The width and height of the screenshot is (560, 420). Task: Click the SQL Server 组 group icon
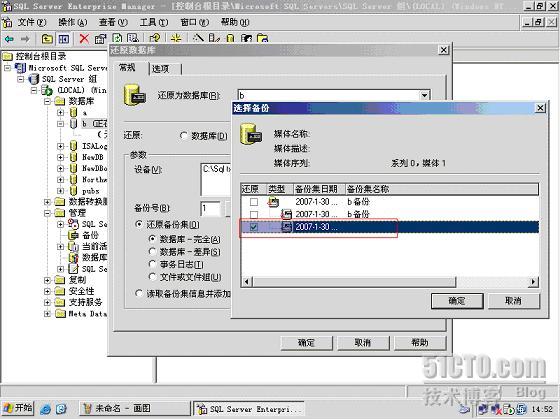[x=34, y=79]
